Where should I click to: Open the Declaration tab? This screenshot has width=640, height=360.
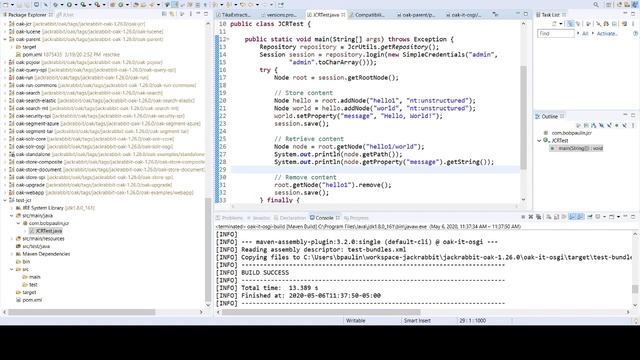[290, 218]
